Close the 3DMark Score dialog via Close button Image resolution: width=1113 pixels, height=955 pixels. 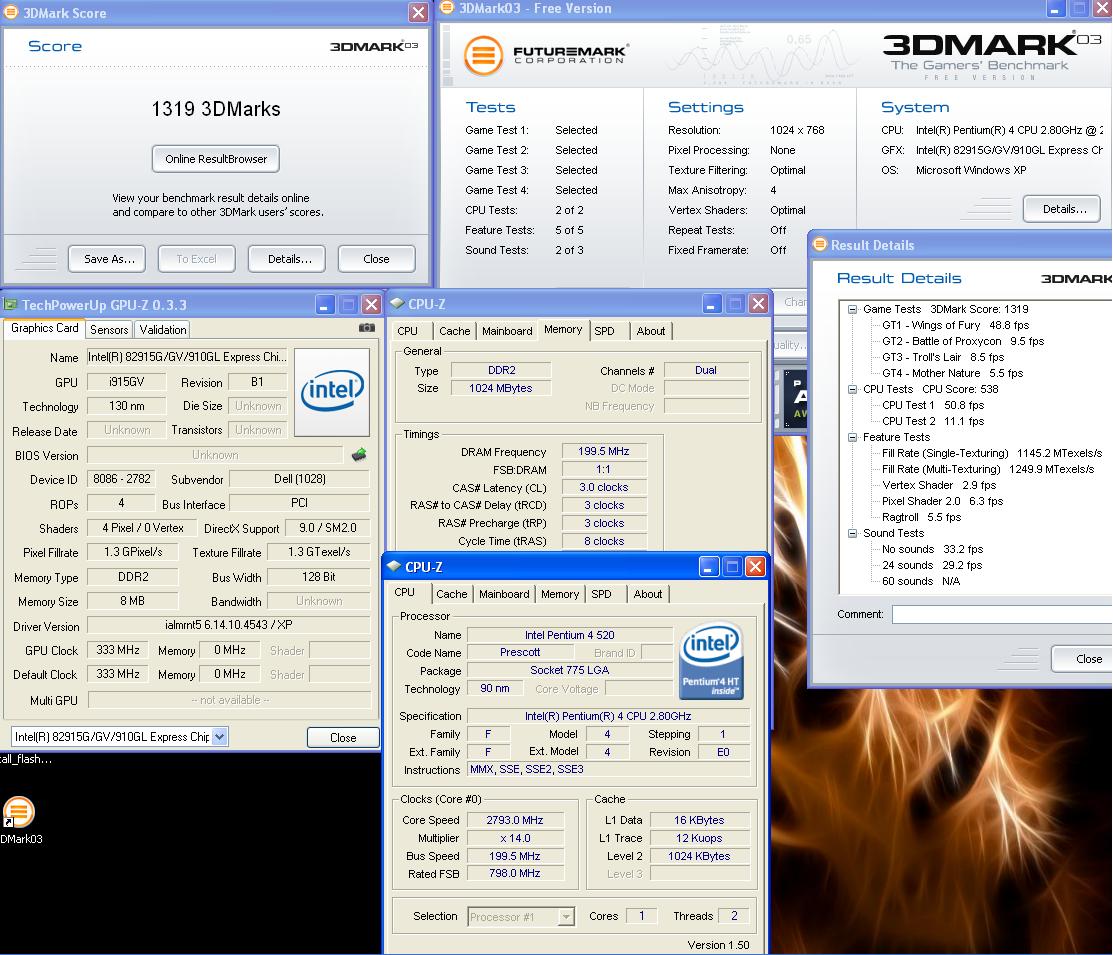point(377,258)
